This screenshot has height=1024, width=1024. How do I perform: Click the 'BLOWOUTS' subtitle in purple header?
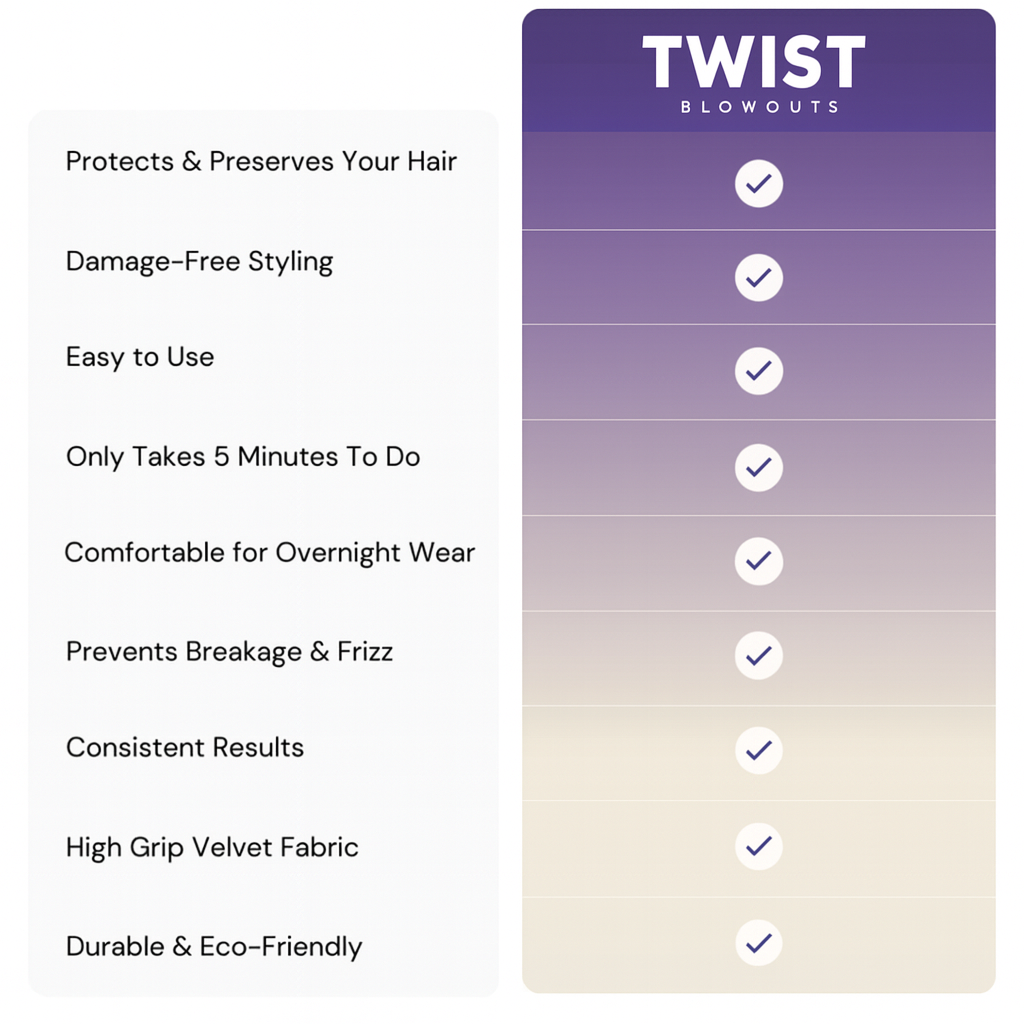tap(759, 107)
